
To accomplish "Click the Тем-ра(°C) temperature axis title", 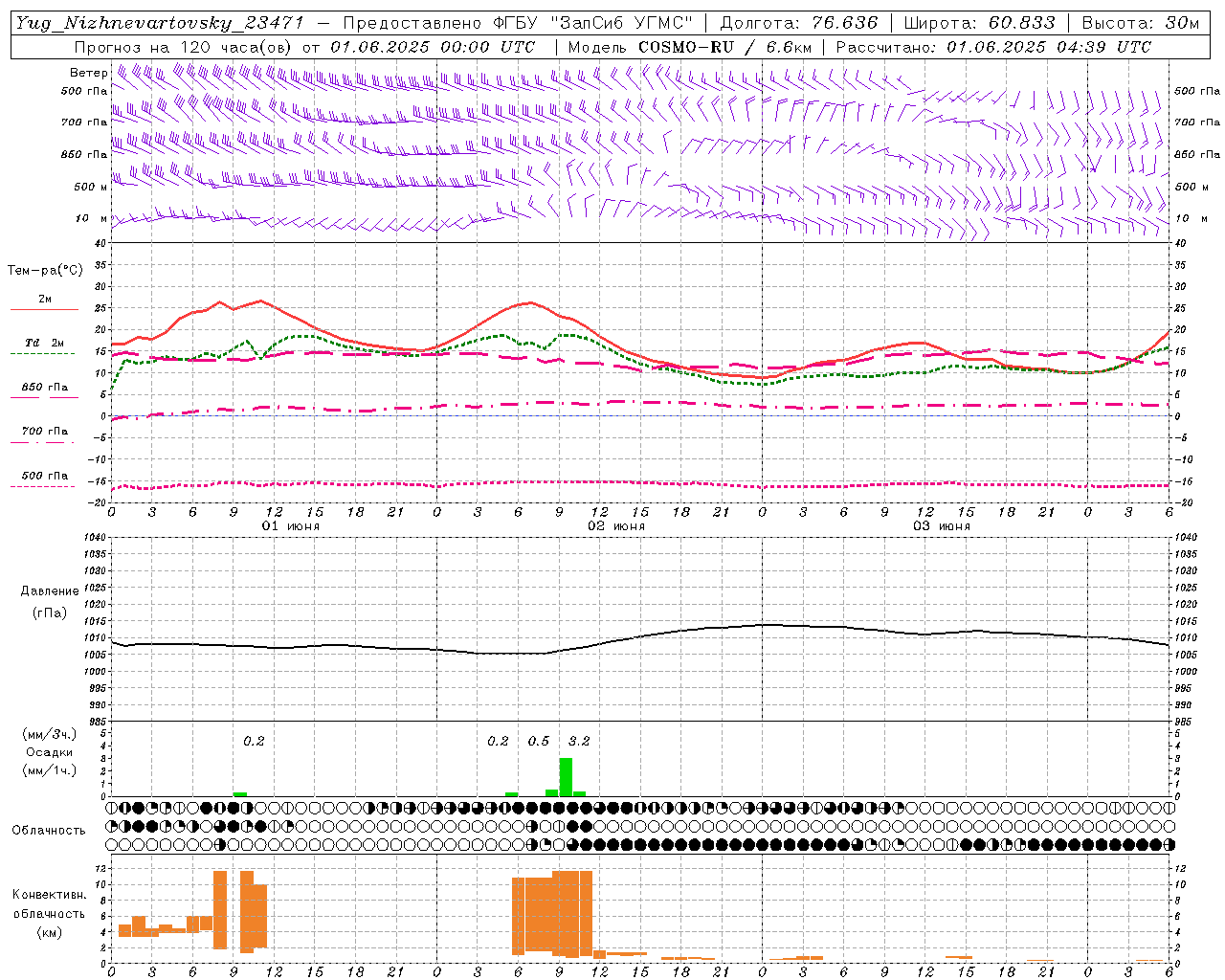I will click(45, 270).
